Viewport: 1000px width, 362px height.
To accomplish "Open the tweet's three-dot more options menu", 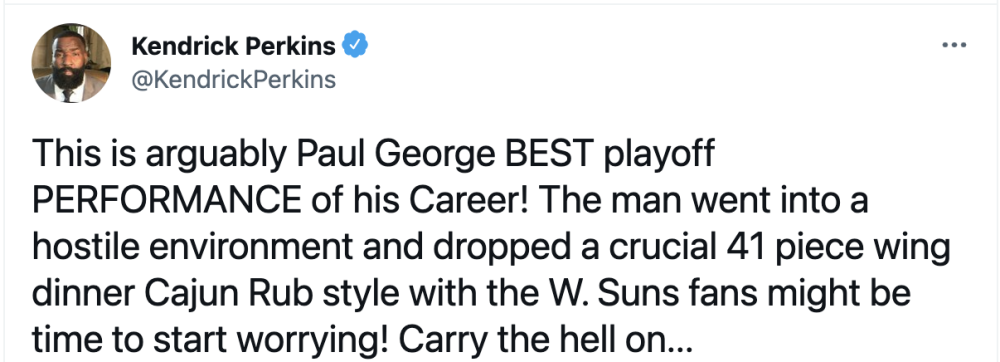I will [x=954, y=45].
